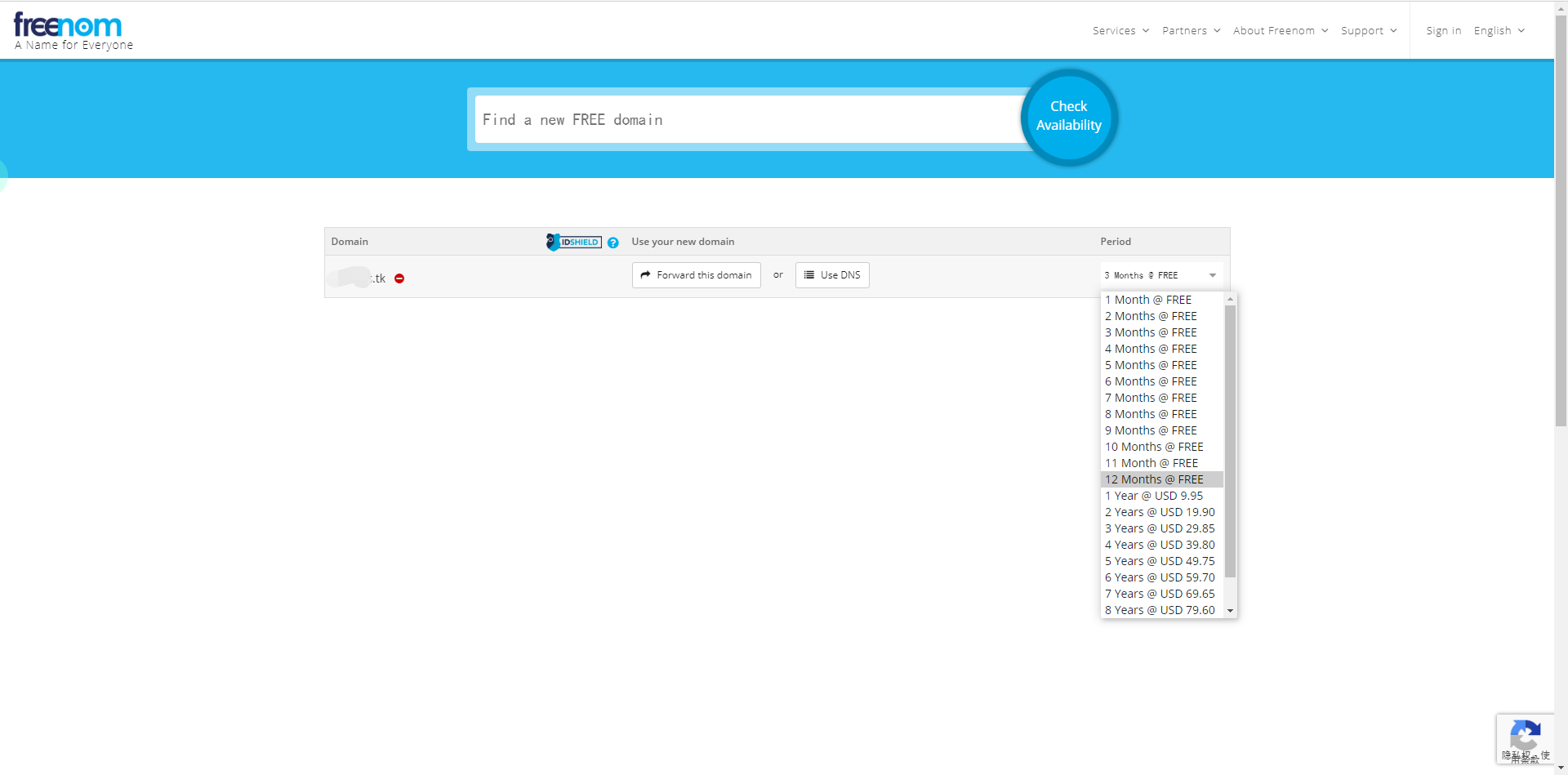Open the About Freenom menu

tap(1281, 31)
